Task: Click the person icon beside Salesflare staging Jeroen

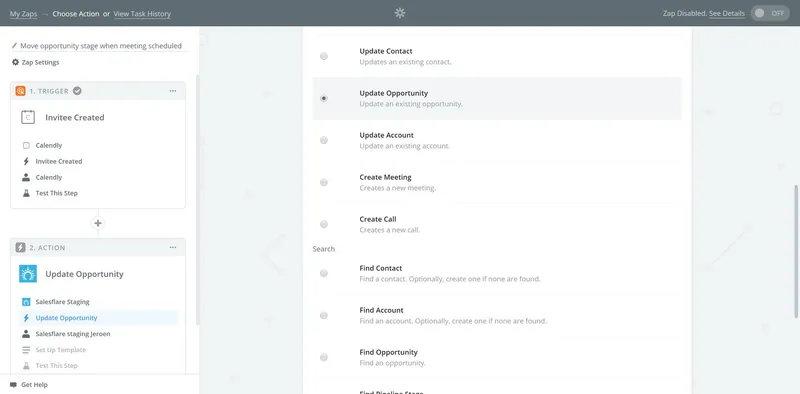Action: point(26,334)
